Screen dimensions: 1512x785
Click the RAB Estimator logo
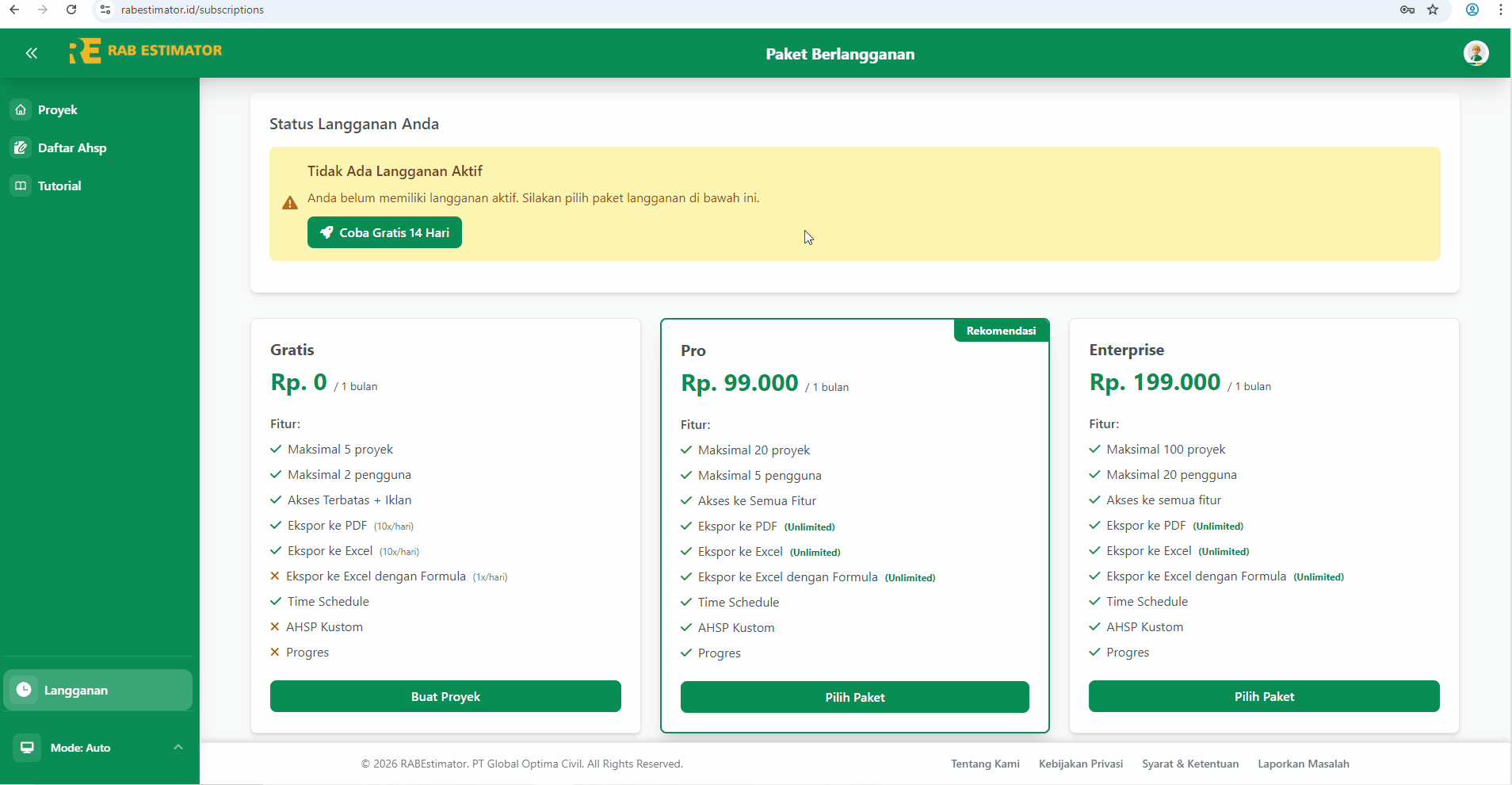[146, 50]
